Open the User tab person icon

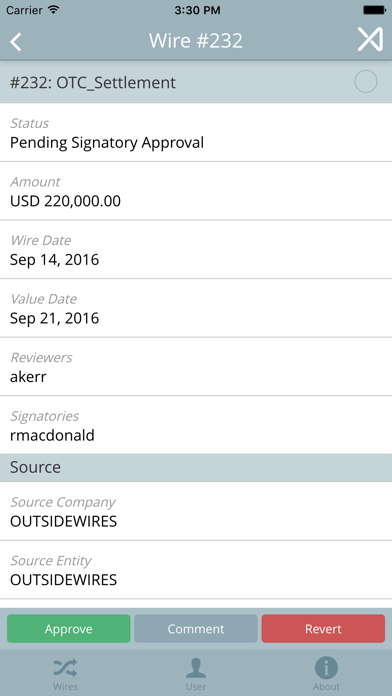pyautogui.click(x=196, y=668)
